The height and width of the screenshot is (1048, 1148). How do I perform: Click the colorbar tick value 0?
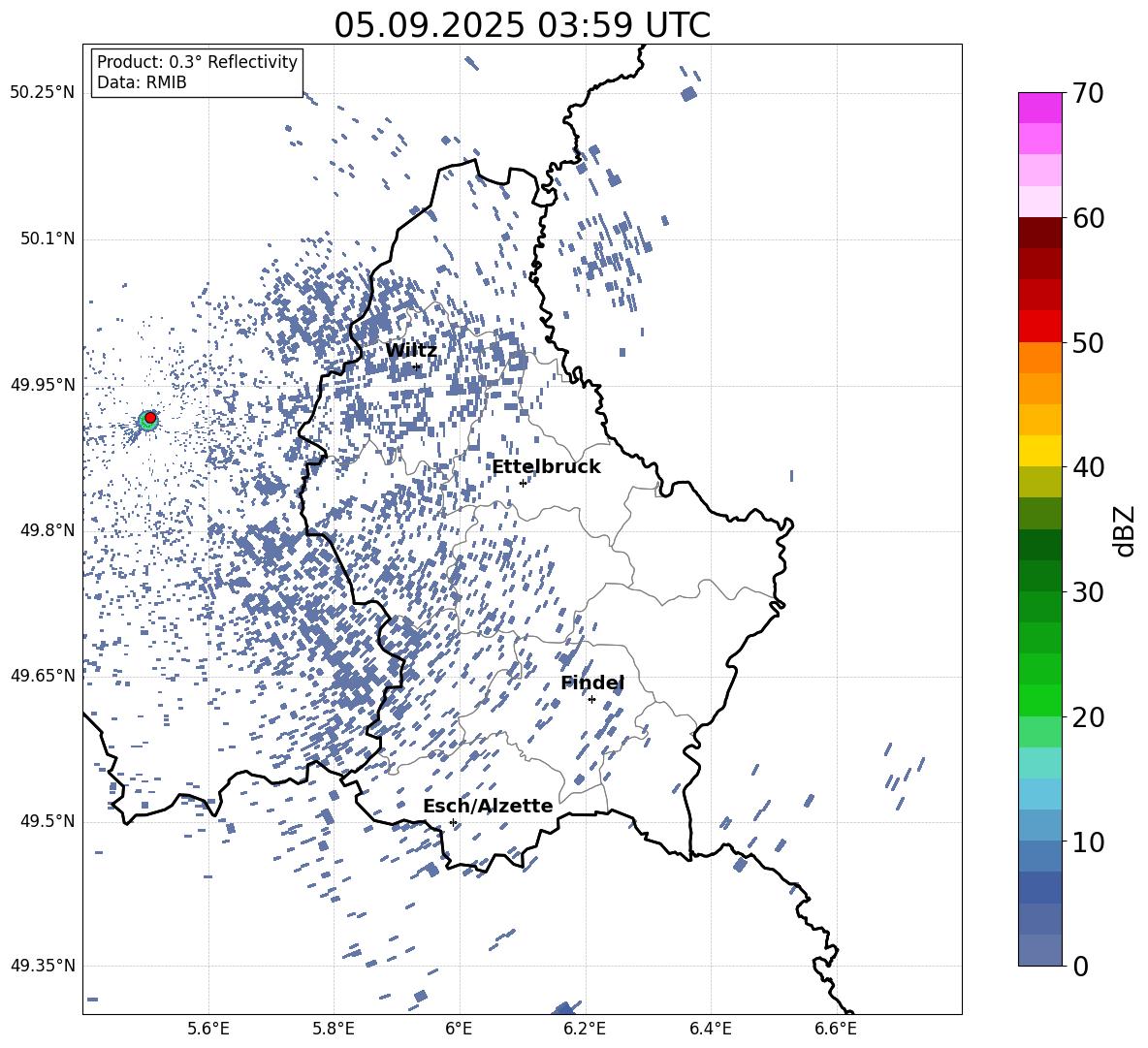click(x=1081, y=966)
